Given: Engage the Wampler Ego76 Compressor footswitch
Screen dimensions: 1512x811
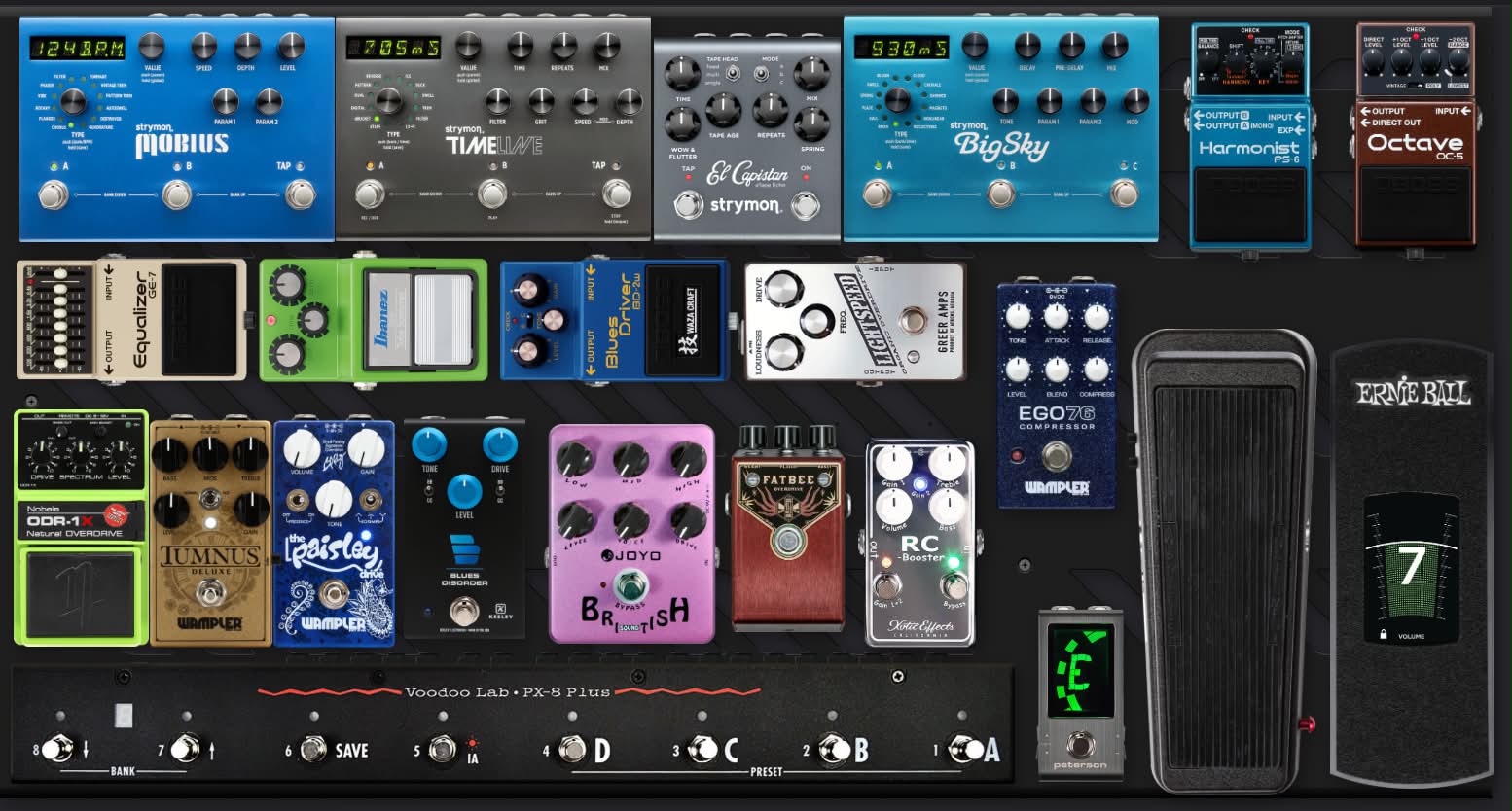Looking at the screenshot, I should point(1056,454).
